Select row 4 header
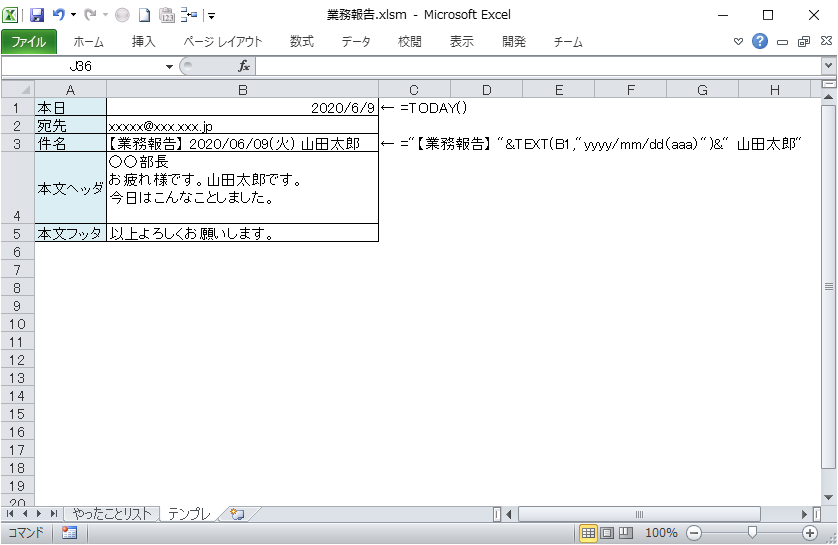This screenshot has width=838, height=545. point(17,188)
